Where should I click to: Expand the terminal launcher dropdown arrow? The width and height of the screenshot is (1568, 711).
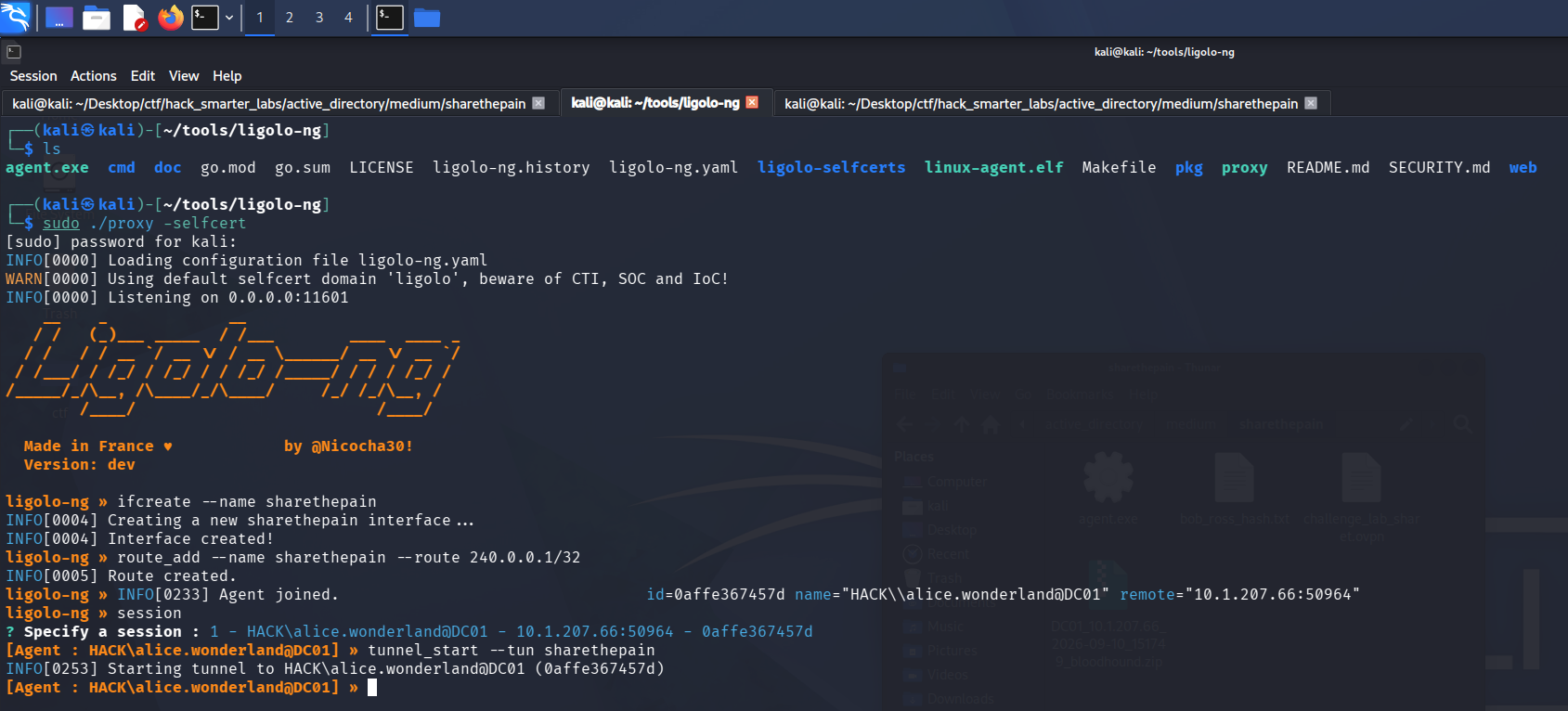(229, 18)
